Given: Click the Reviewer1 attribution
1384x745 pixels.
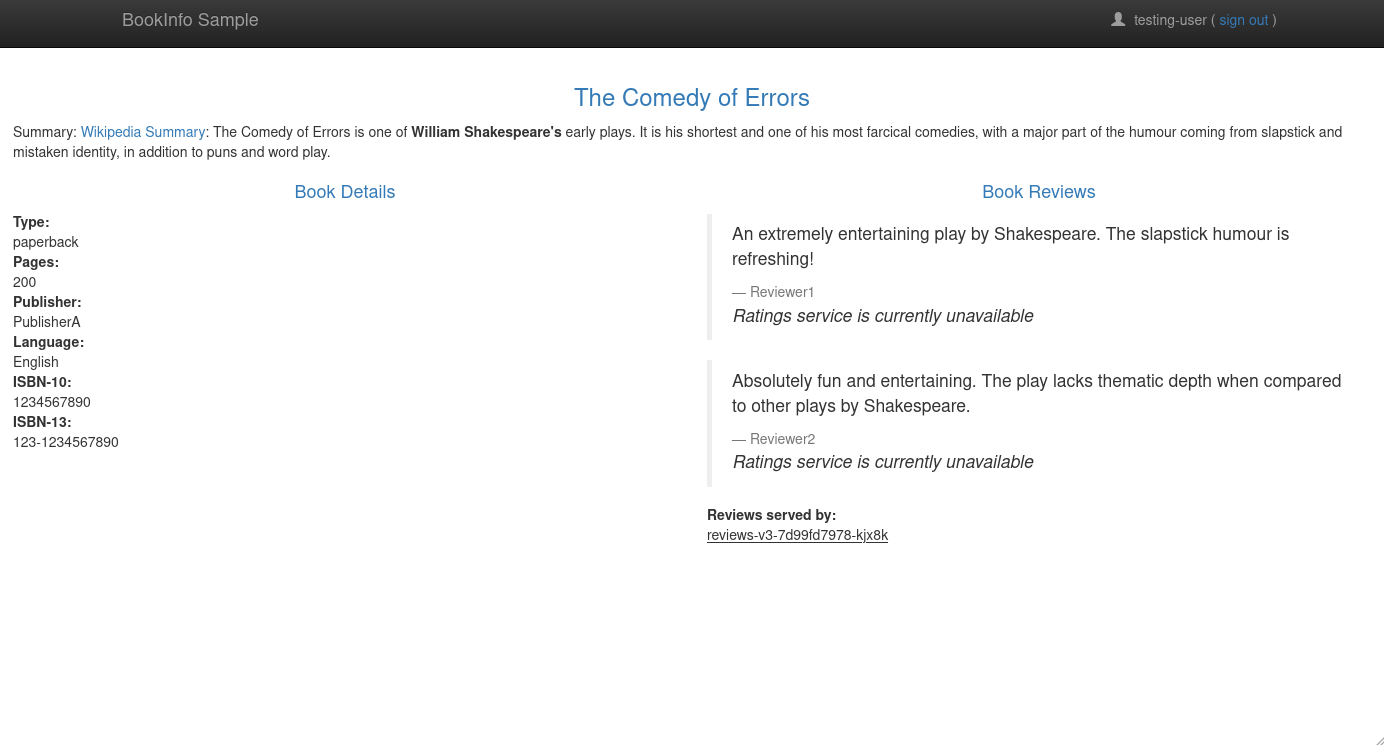Looking at the screenshot, I should (x=773, y=292).
